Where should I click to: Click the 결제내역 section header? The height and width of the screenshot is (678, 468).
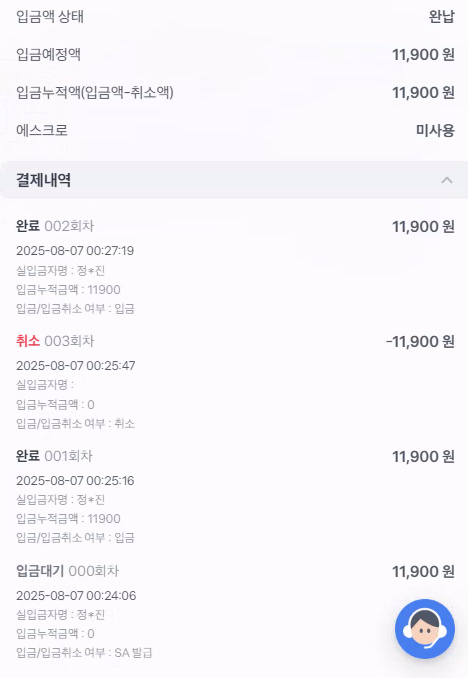click(234, 180)
